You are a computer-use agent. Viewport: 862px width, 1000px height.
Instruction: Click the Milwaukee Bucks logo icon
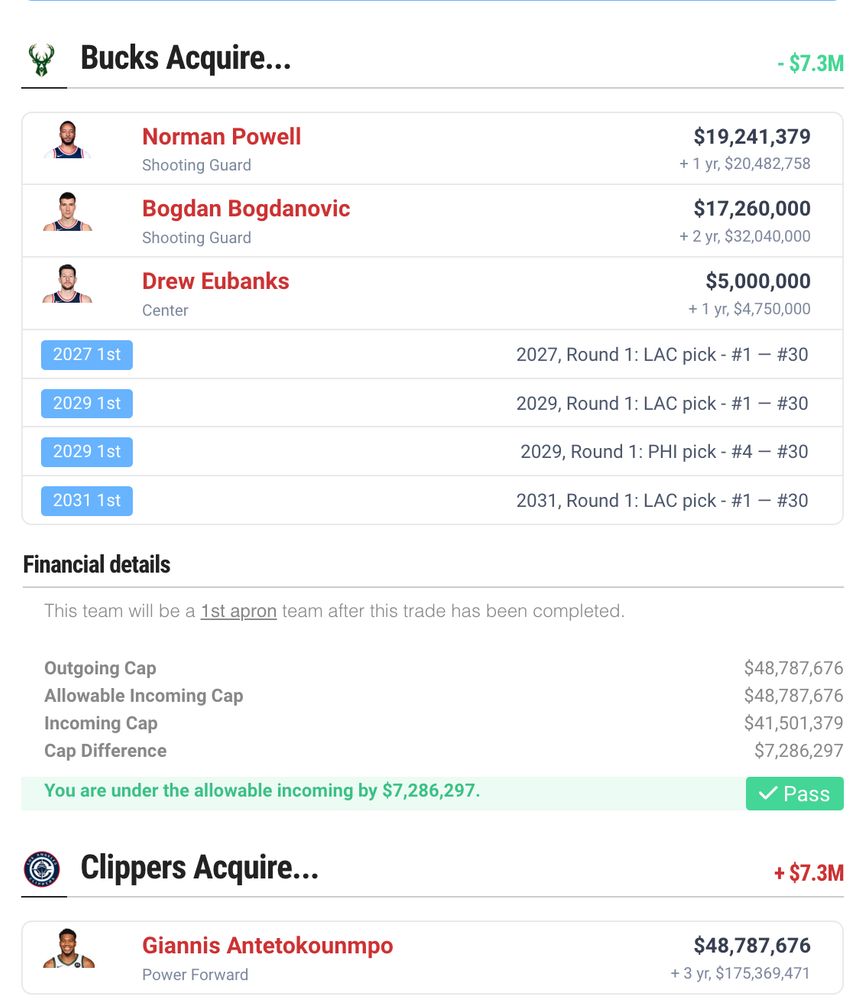click(x=41, y=60)
